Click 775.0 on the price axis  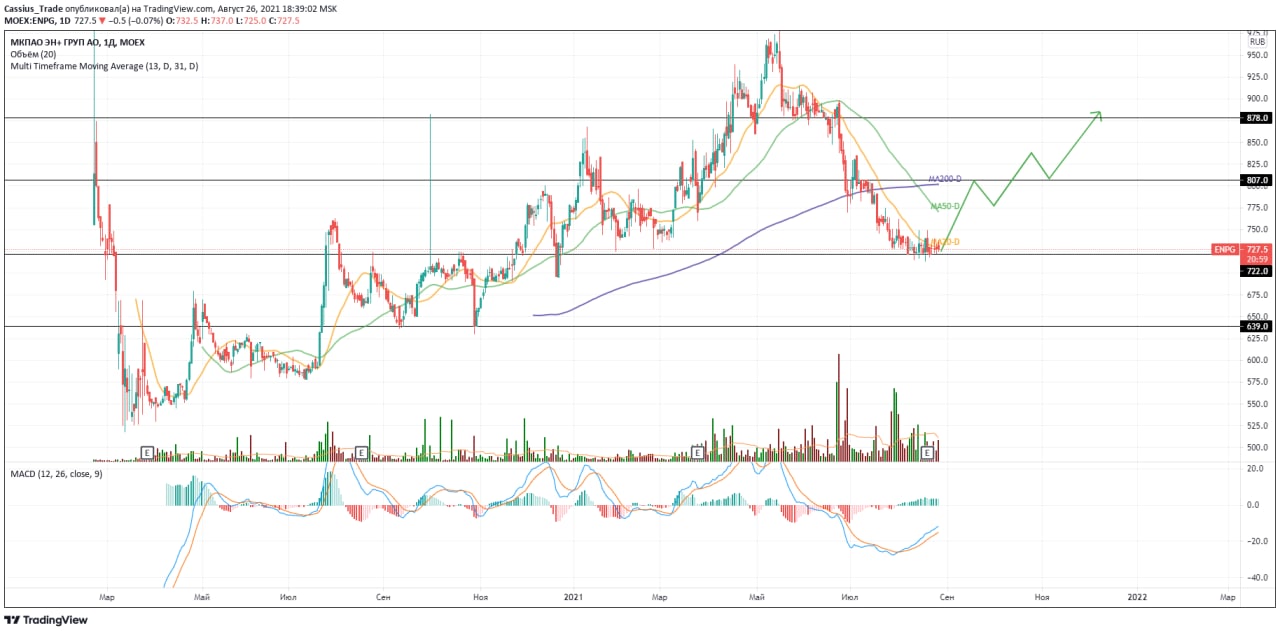1257,207
